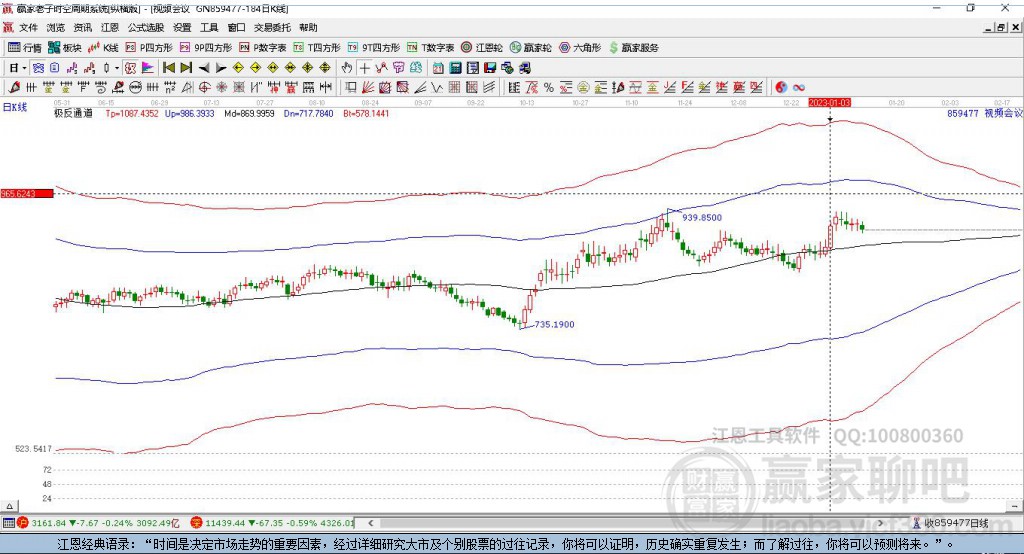
Task: Click the red-blue yin-yang sphere icon
Action: [x=781, y=88]
